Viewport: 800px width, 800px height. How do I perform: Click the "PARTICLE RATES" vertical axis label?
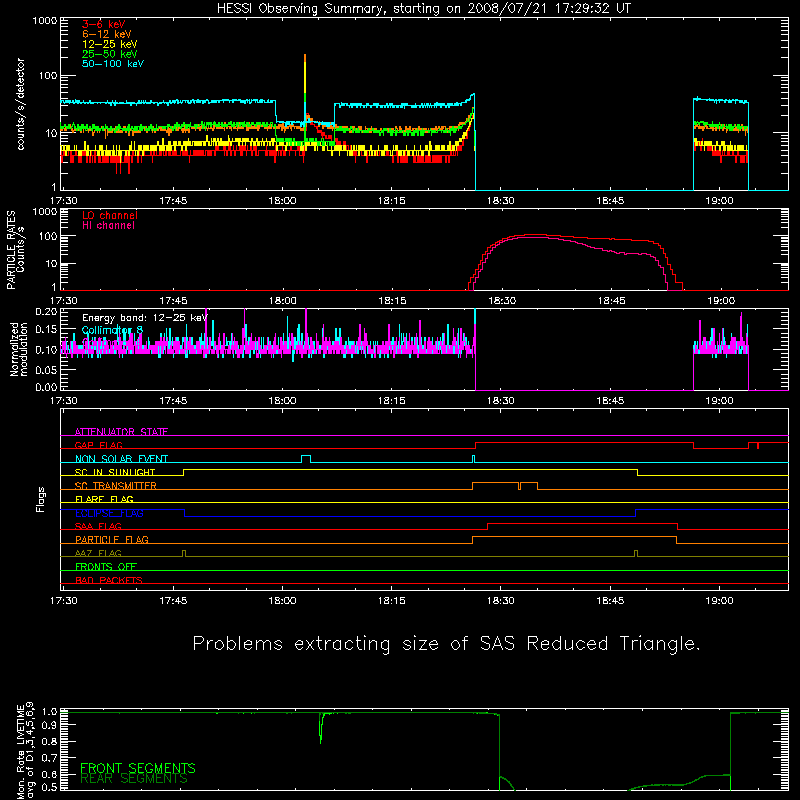(x=11, y=250)
